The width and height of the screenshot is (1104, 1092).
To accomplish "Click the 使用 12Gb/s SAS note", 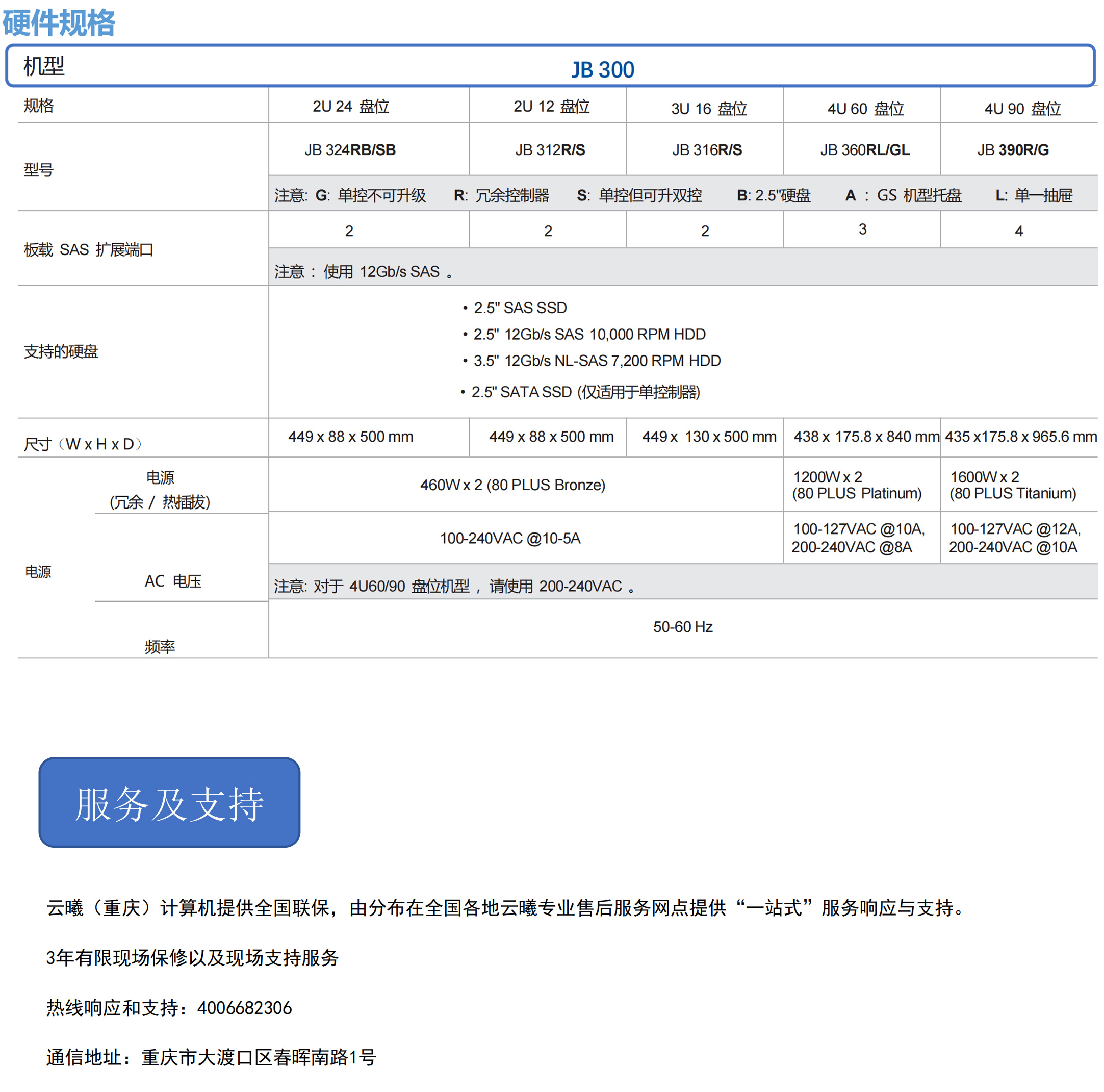I will [x=364, y=271].
